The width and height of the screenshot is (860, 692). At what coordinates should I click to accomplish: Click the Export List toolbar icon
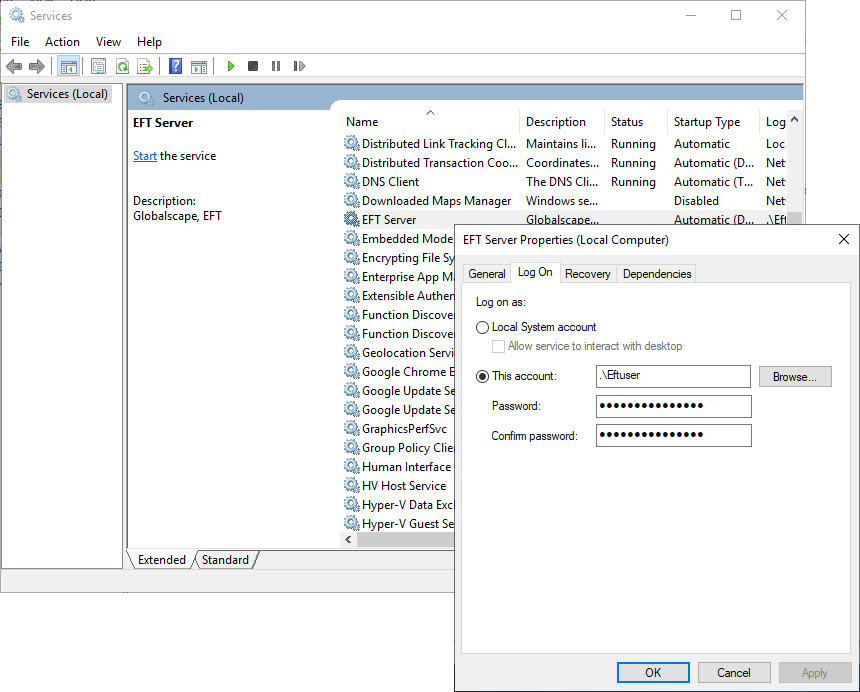coord(145,67)
